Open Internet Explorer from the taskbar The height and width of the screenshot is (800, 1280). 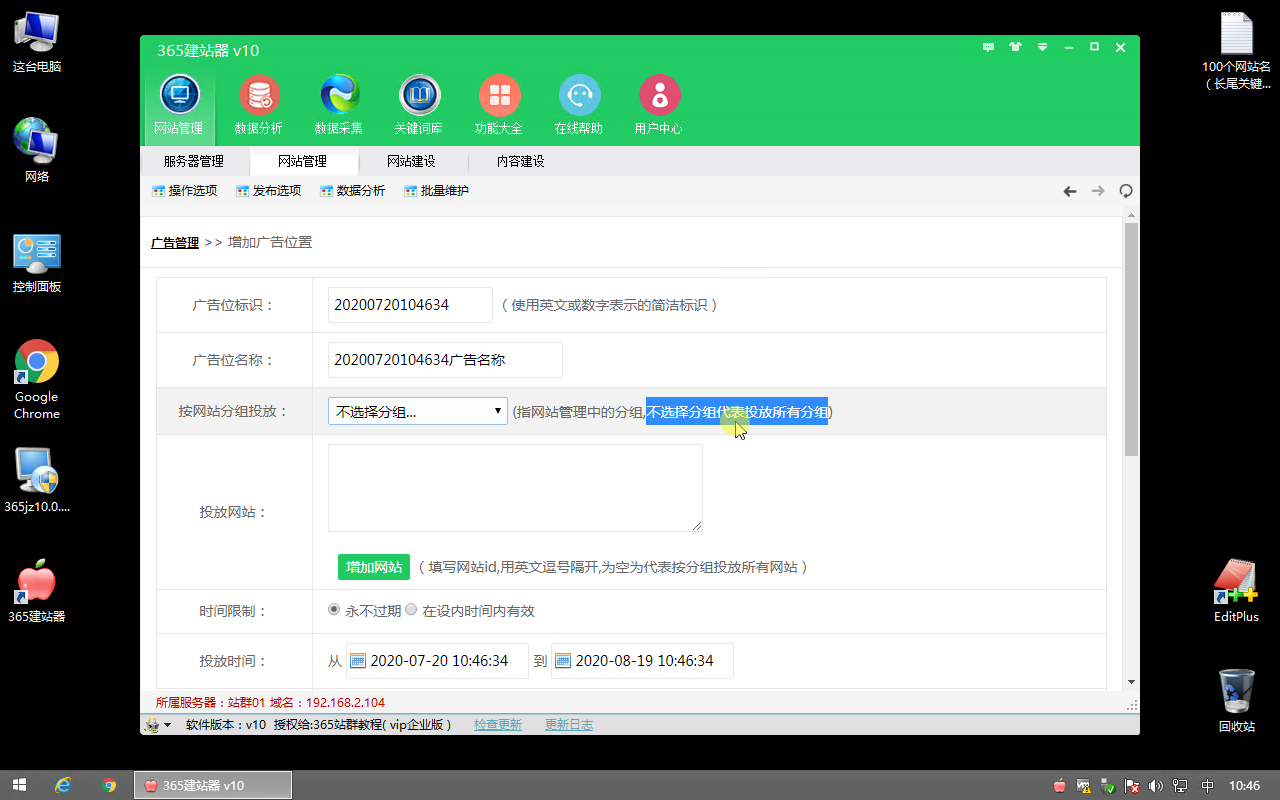click(63, 785)
